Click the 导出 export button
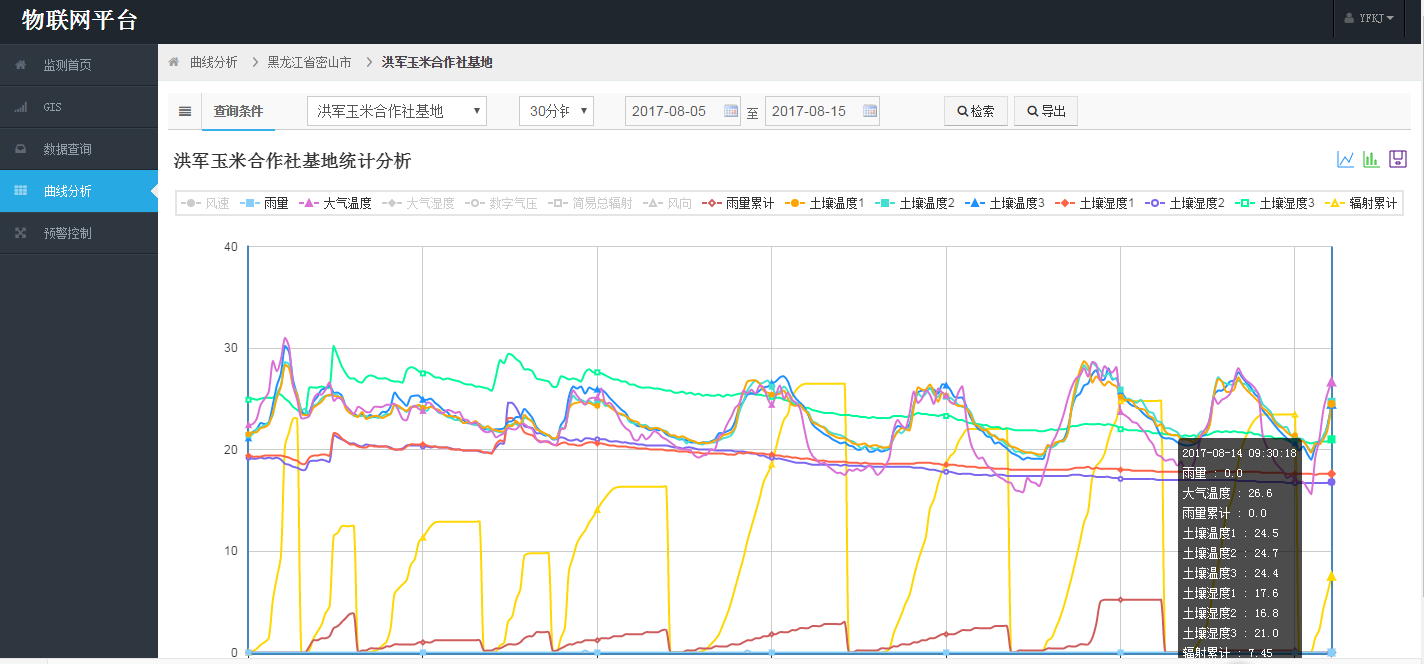 tap(1045, 111)
